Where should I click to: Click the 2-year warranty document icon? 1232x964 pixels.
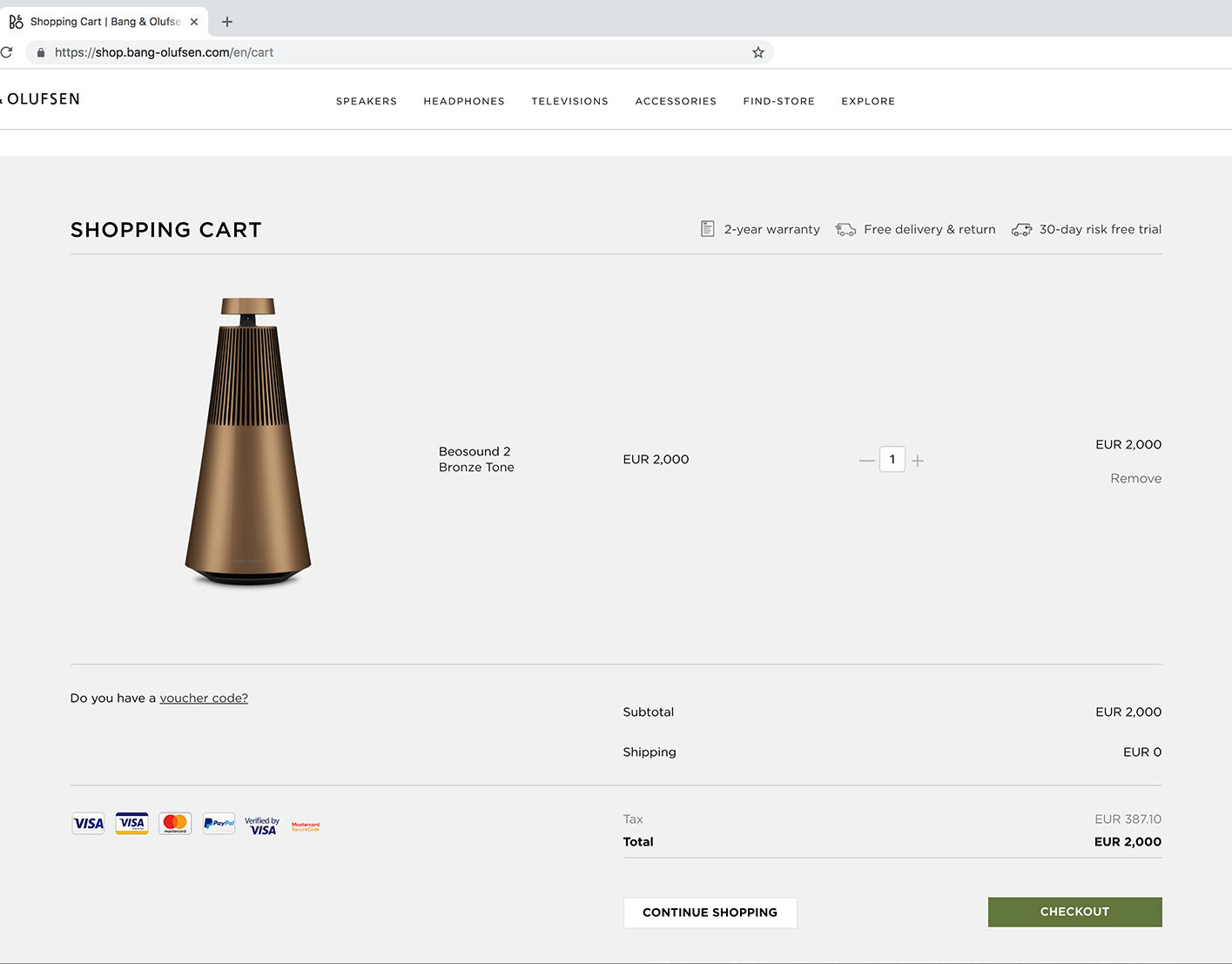(708, 229)
